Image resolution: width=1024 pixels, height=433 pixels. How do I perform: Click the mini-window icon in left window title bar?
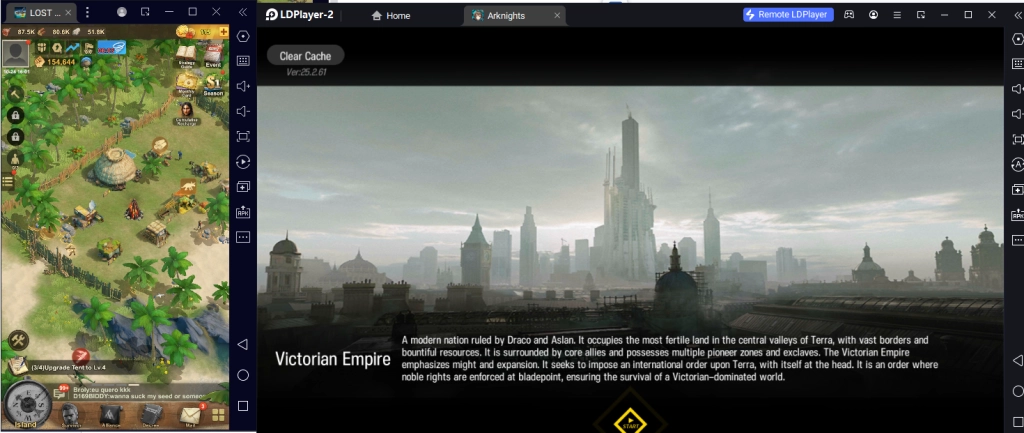(145, 12)
